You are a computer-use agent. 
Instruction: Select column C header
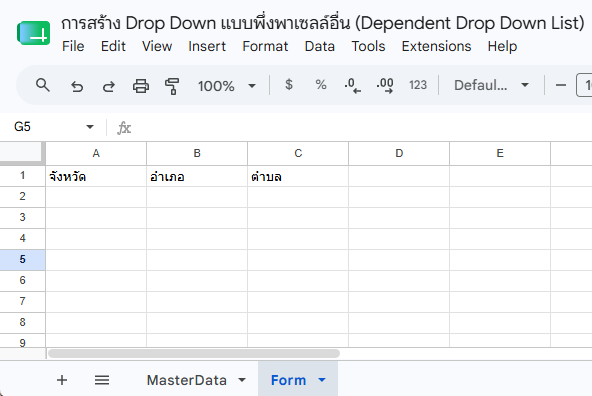coord(298,153)
